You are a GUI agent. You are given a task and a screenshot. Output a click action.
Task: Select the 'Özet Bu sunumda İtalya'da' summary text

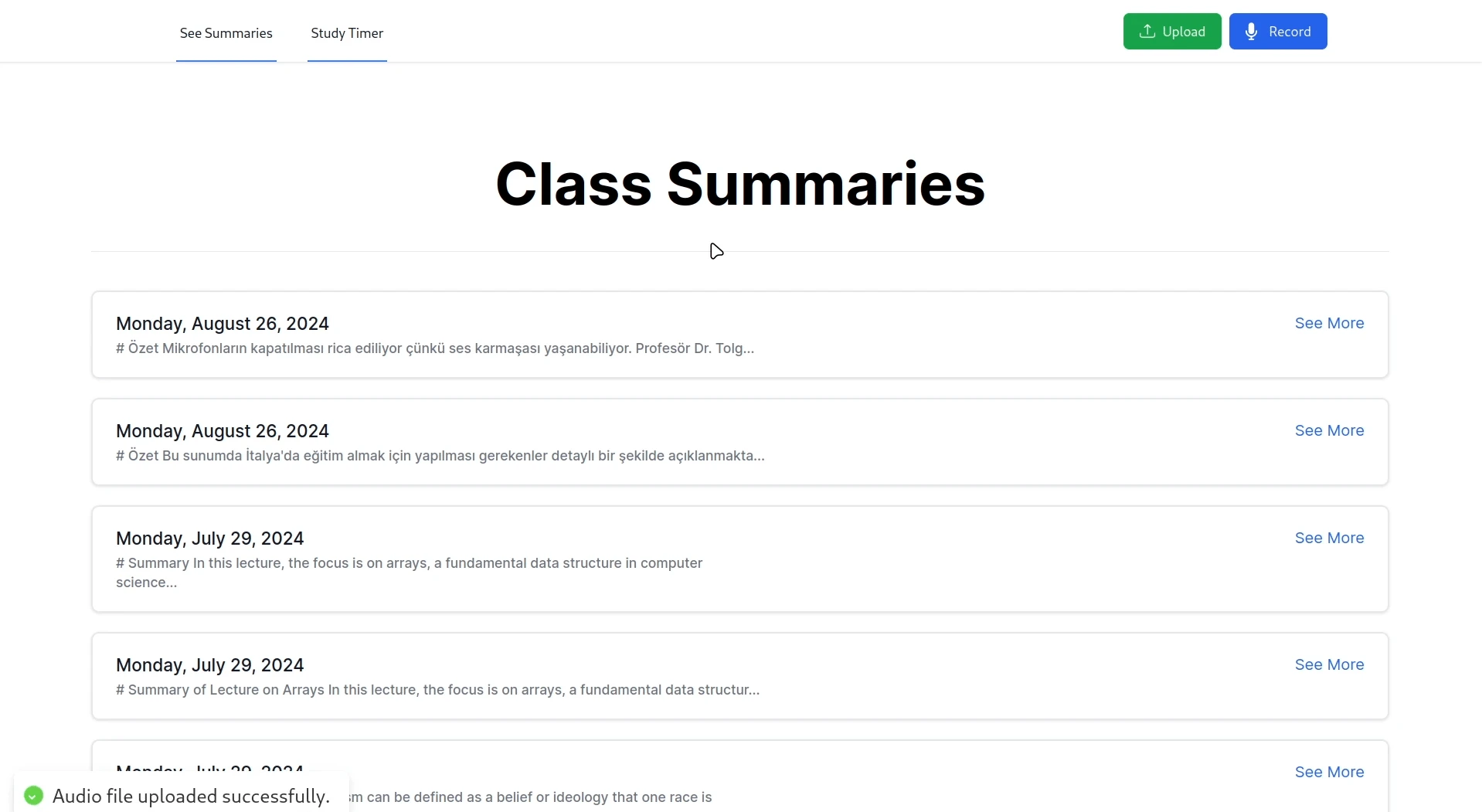pos(440,456)
